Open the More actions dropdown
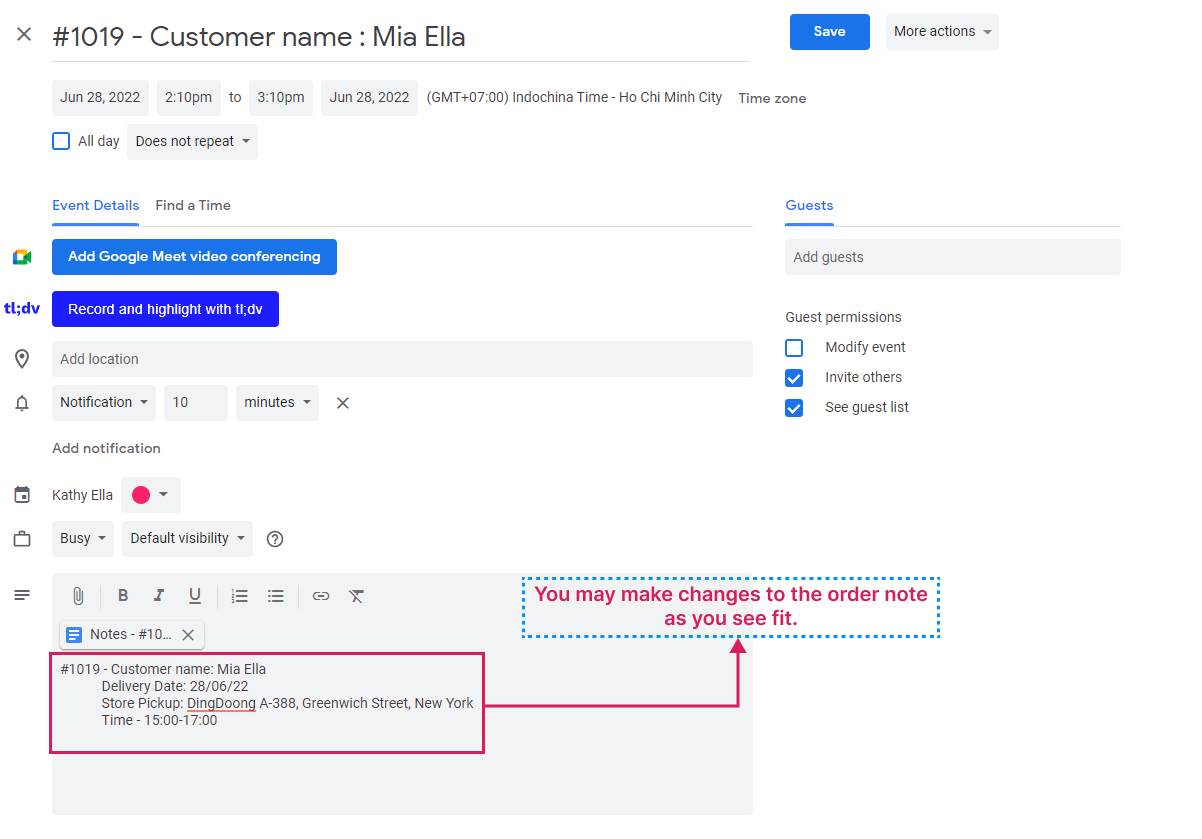 (x=941, y=32)
